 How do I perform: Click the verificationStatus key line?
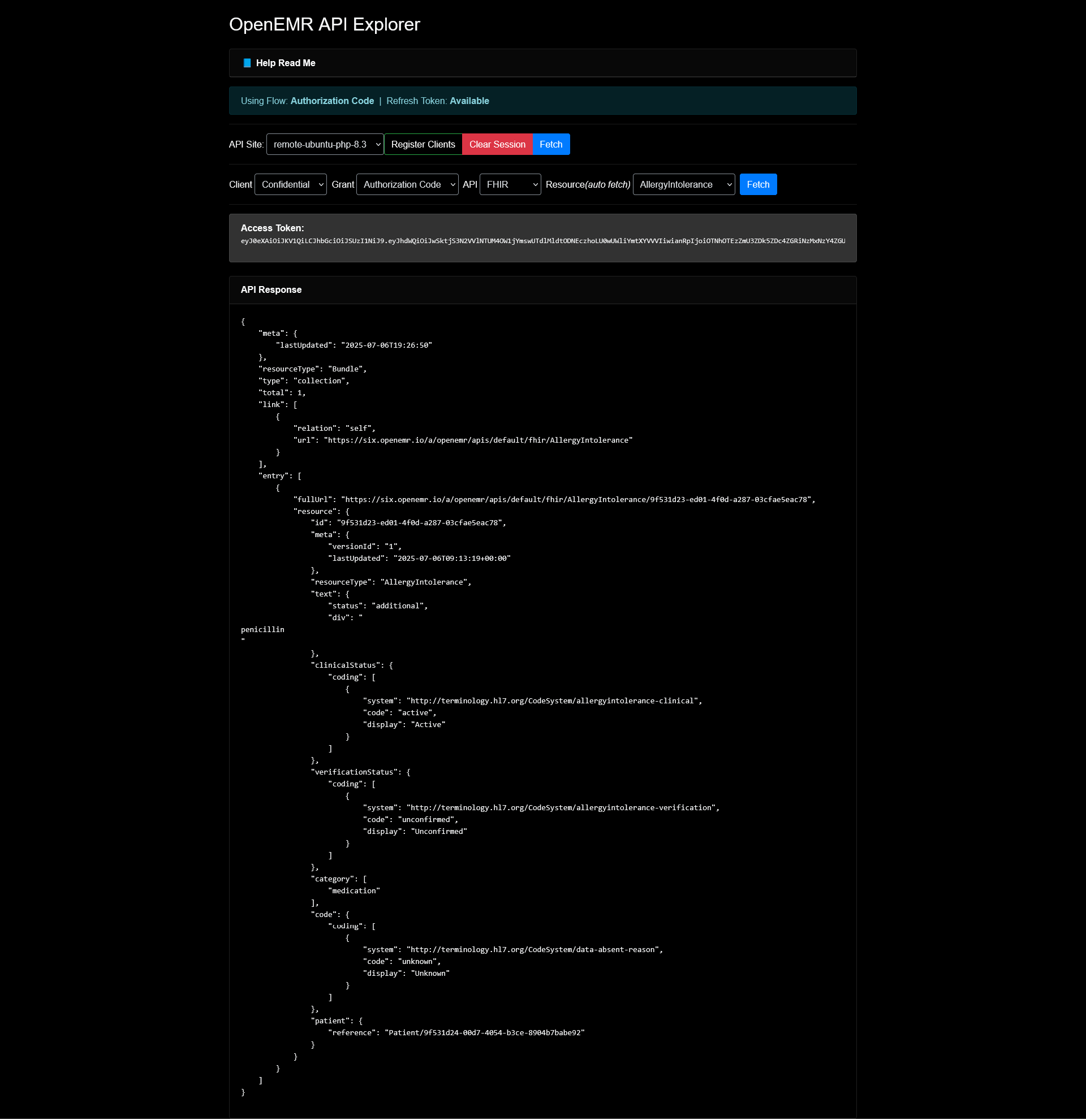[360, 772]
